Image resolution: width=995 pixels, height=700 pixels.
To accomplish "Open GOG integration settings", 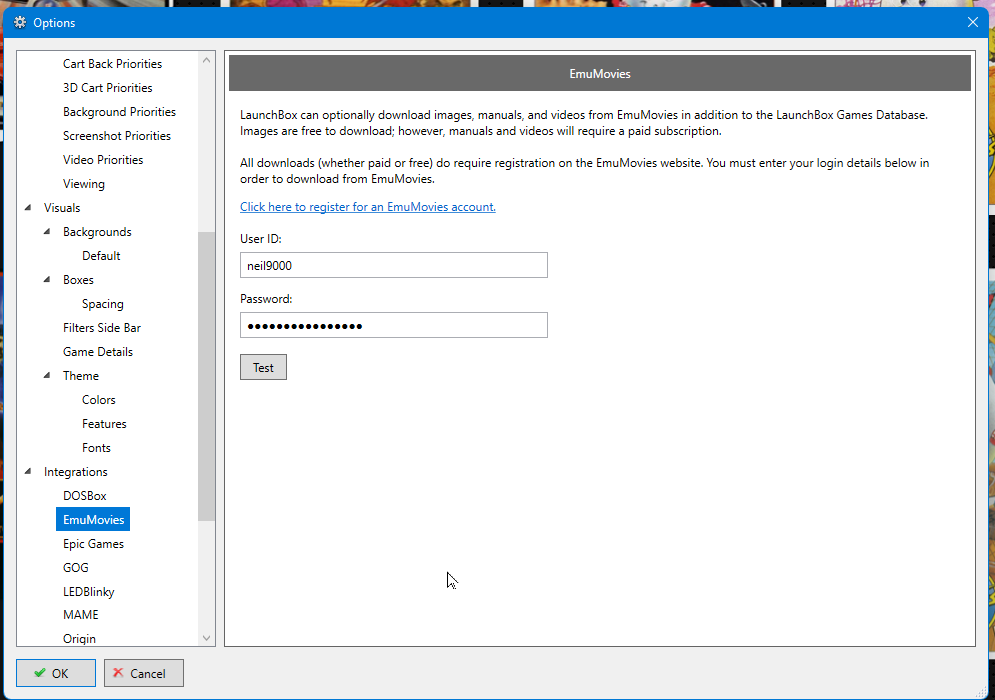I will pos(76,568).
